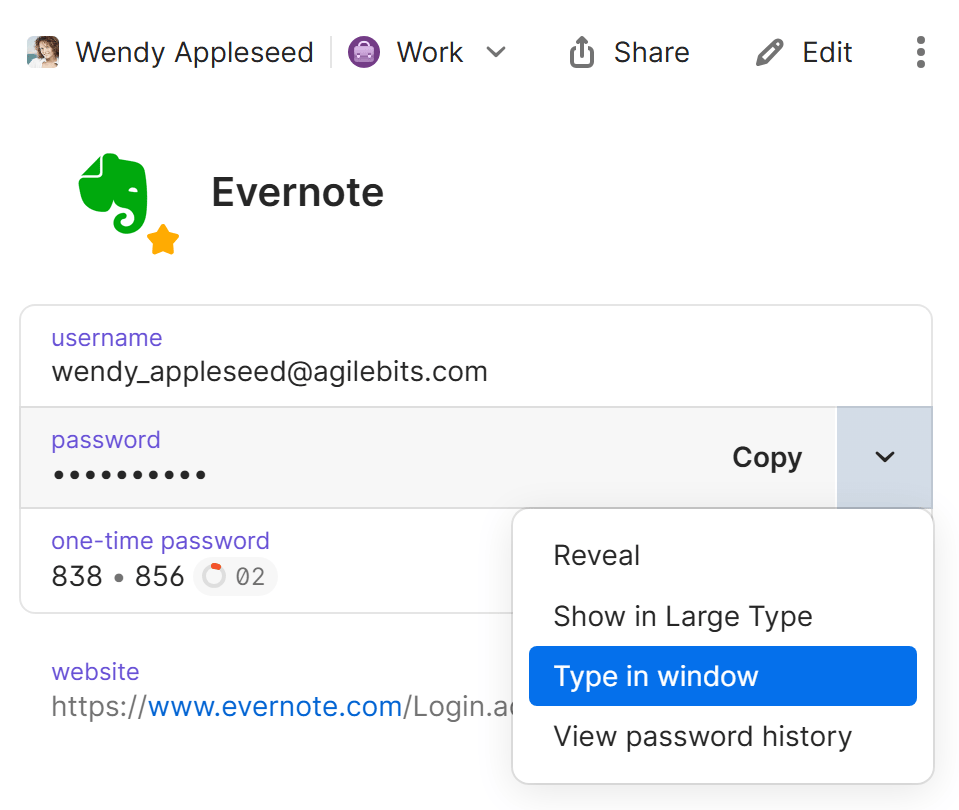Click the Work vault name
This screenshot has height=810, width=959.
430,52
